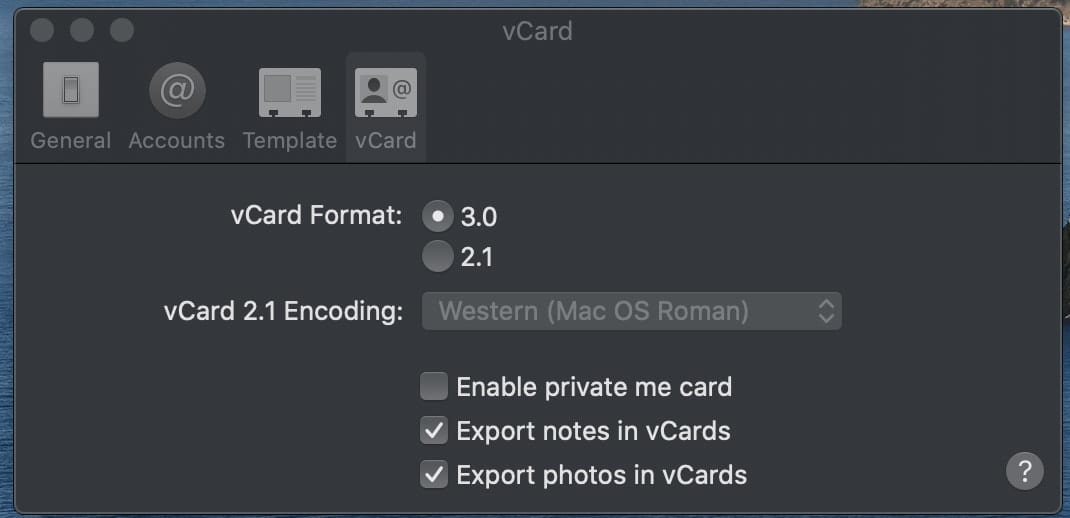Open the General preferences icon
The height and width of the screenshot is (518, 1070).
[70, 91]
